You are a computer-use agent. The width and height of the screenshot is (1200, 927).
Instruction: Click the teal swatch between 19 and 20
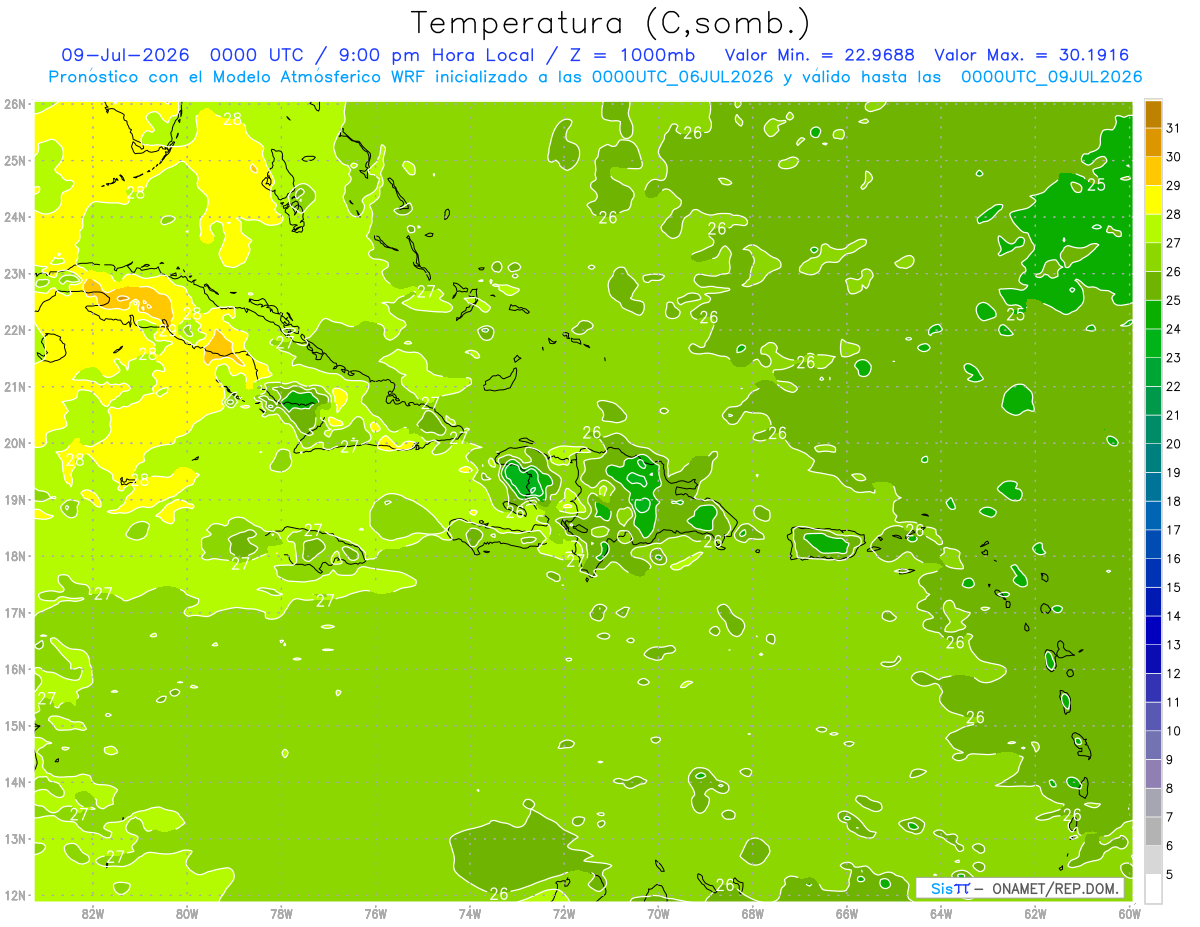1153,458
